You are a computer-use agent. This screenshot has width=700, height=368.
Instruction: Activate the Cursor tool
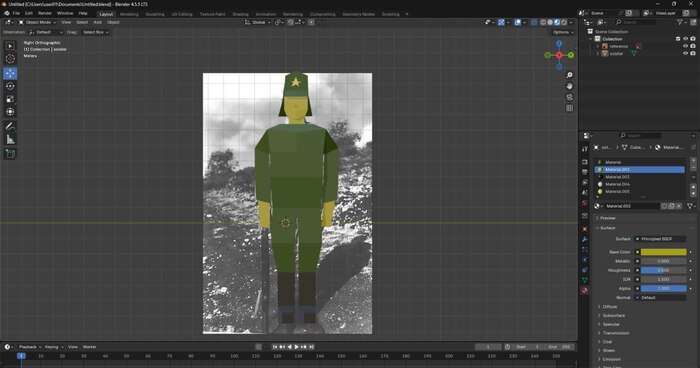click(x=10, y=59)
